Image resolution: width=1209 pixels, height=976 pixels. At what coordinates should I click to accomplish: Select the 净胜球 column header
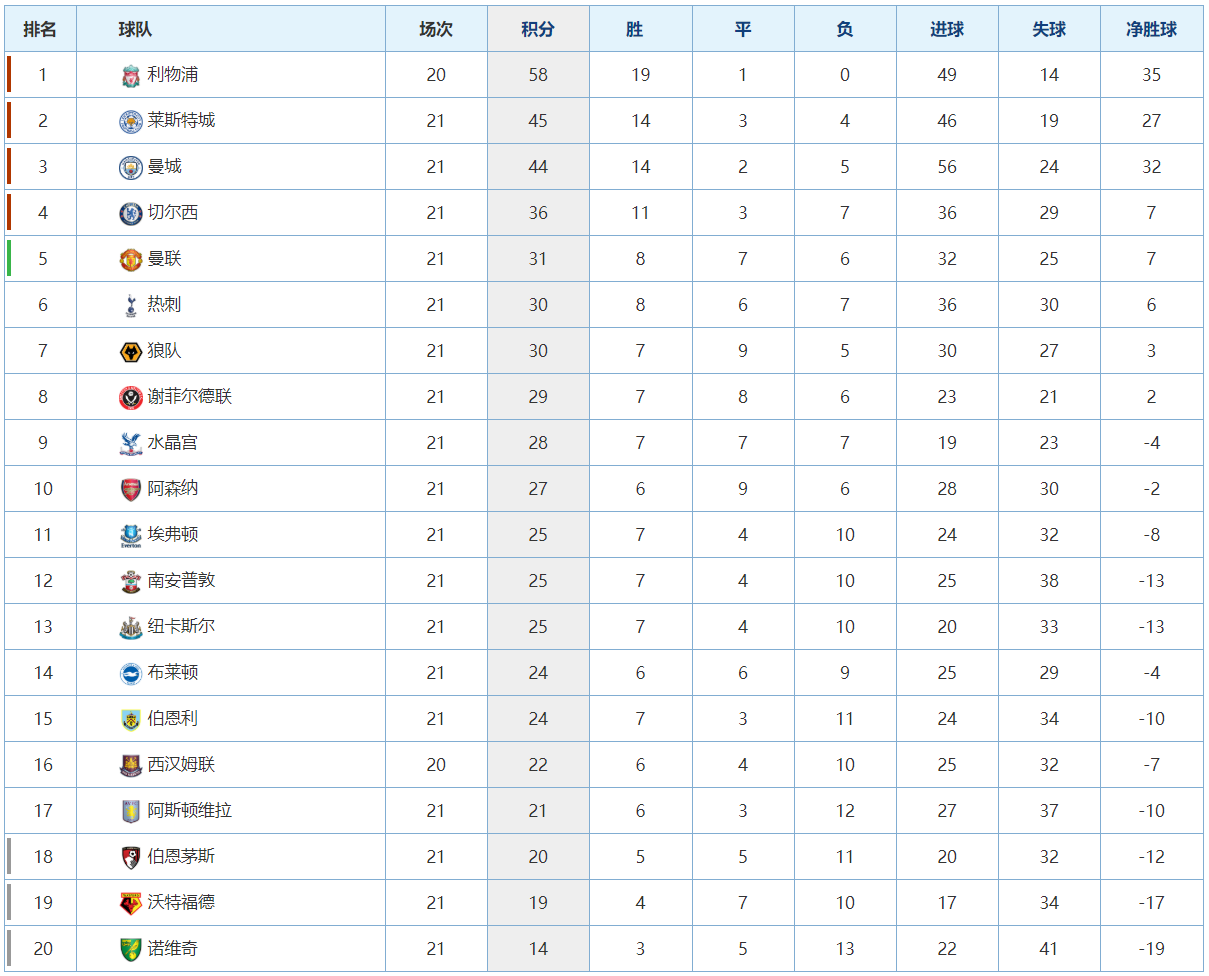[1151, 29]
